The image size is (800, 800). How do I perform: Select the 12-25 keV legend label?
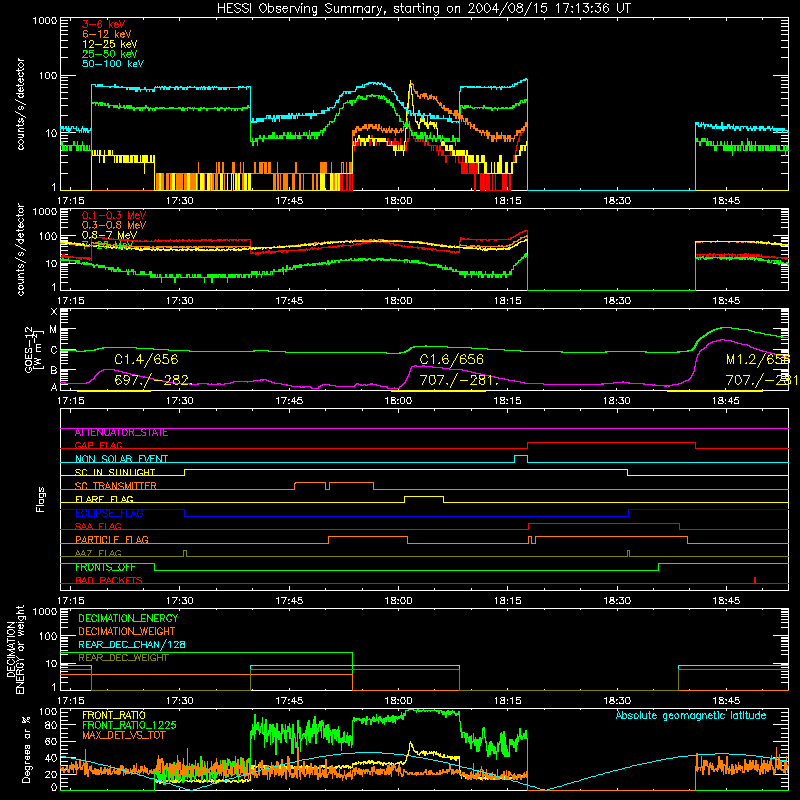click(109, 44)
